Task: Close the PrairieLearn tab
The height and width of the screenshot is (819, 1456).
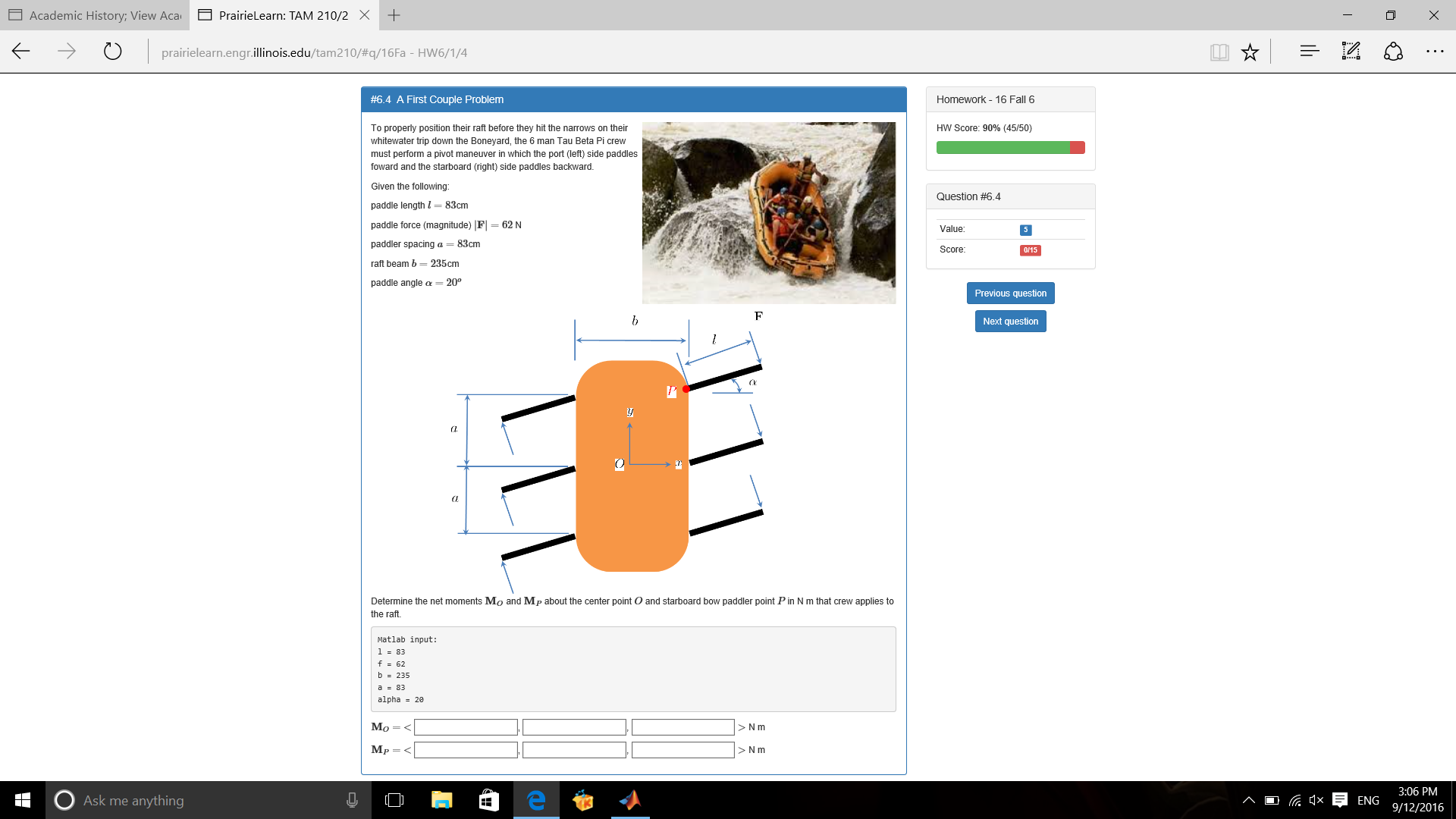Action: click(365, 15)
